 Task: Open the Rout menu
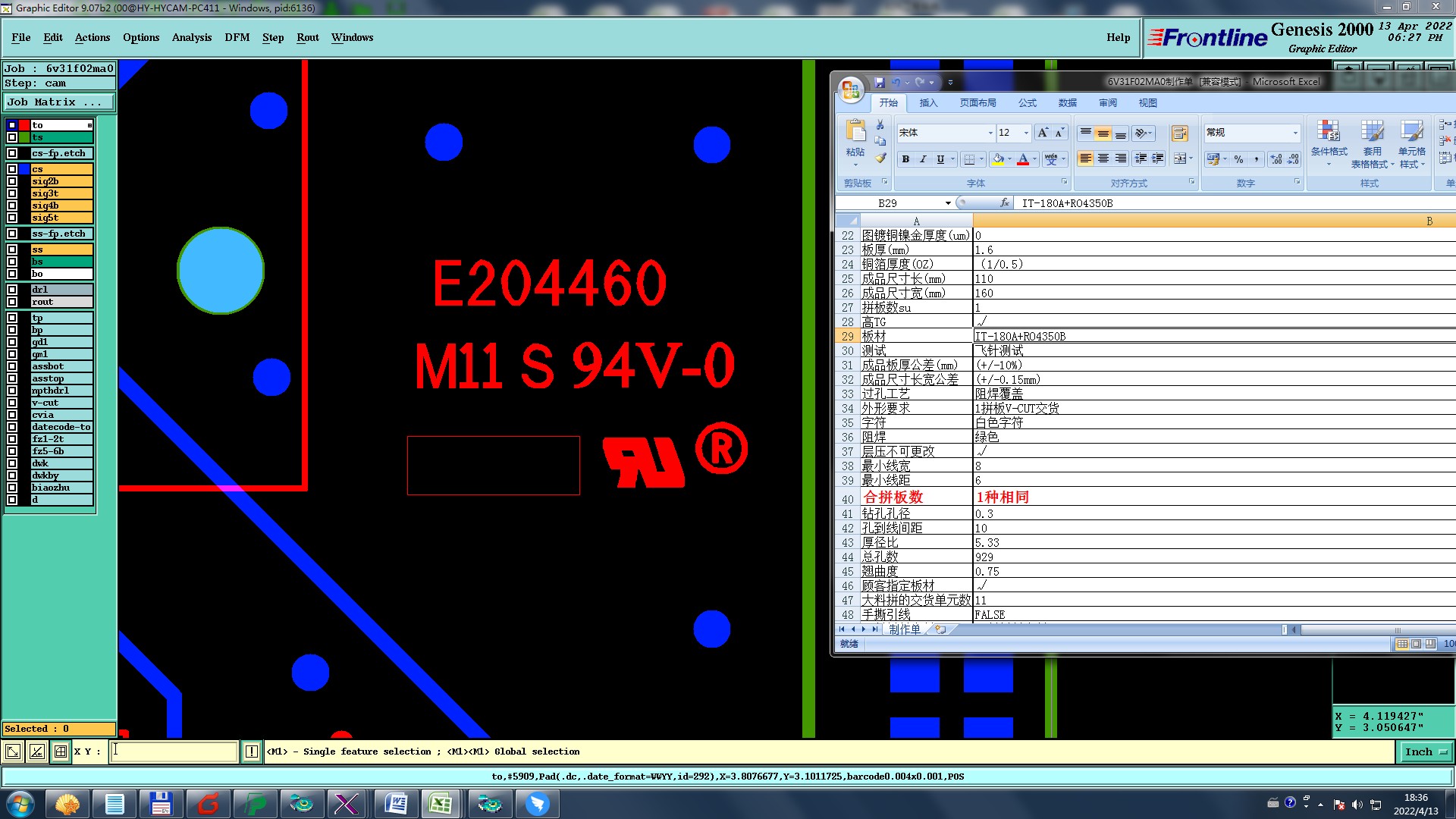(308, 37)
